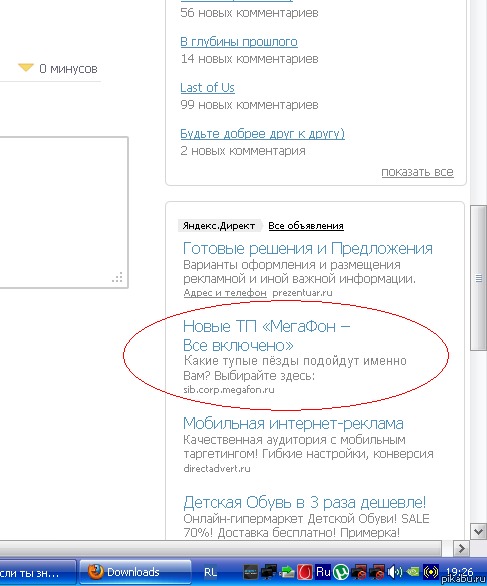The width and height of the screenshot is (487, 586).
Task: Click the sib.corp.megafon.ru address
Action: pyautogui.click(x=229, y=390)
